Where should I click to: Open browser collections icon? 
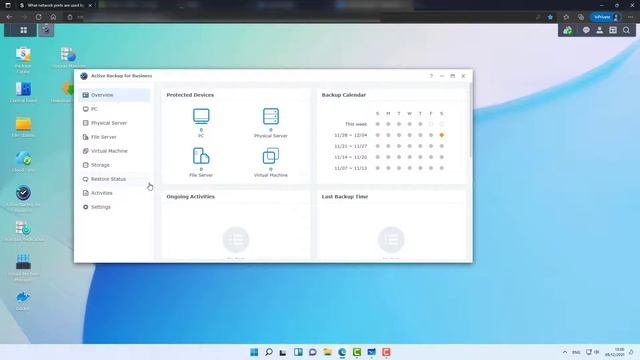[581, 17]
